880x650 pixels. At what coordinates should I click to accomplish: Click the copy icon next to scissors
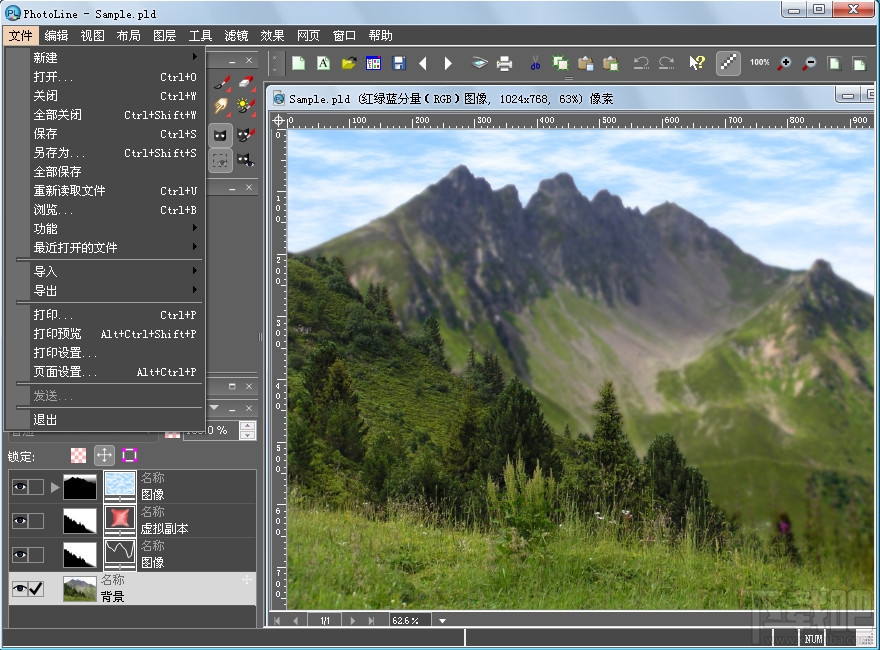560,63
